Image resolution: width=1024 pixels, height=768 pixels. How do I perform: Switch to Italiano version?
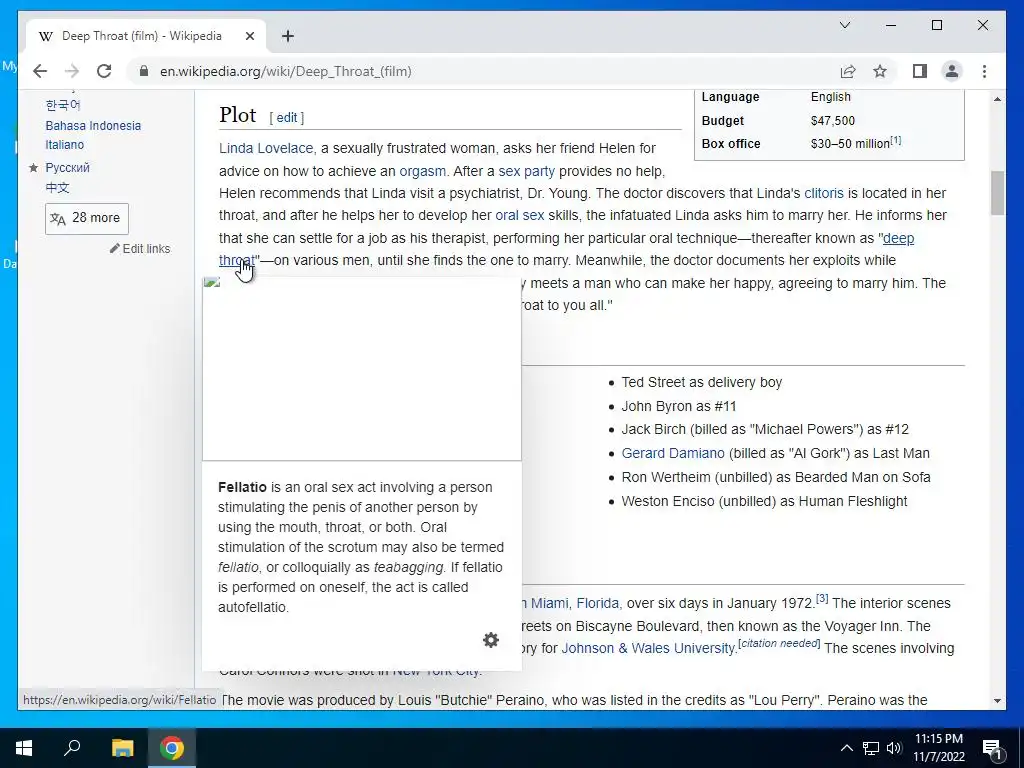click(65, 145)
